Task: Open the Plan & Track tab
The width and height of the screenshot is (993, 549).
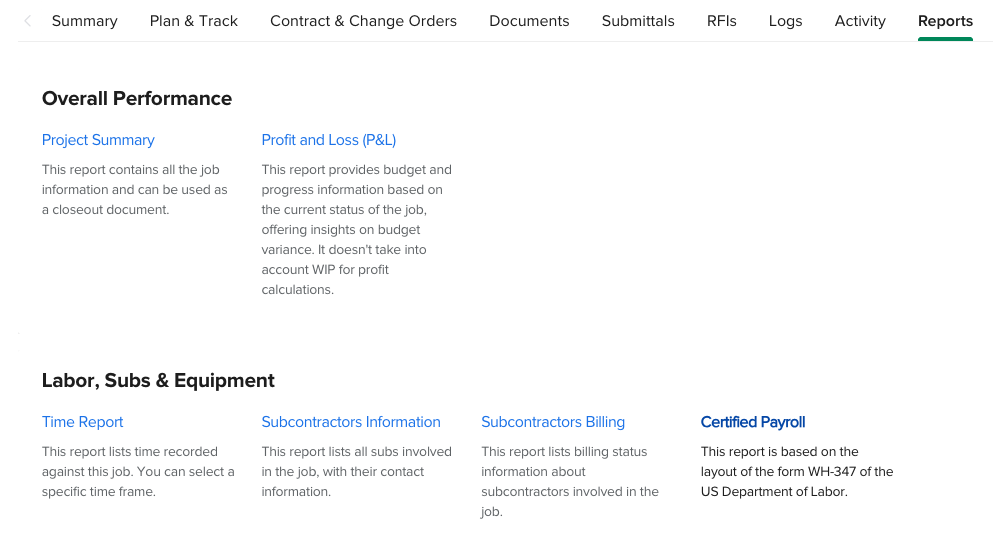Action: pos(194,21)
